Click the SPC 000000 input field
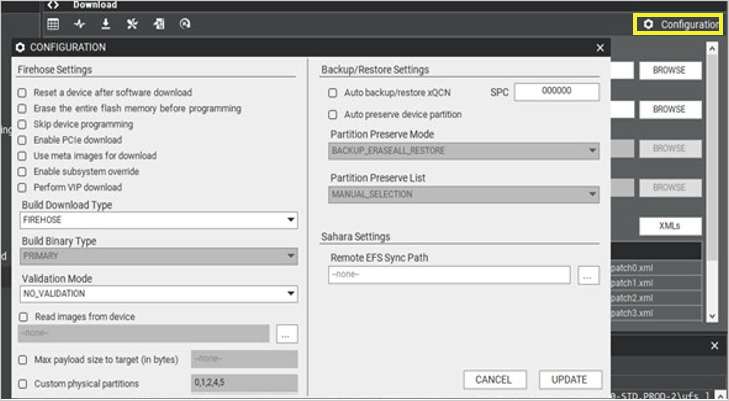Screen dimensions: 729x401 (x=557, y=92)
